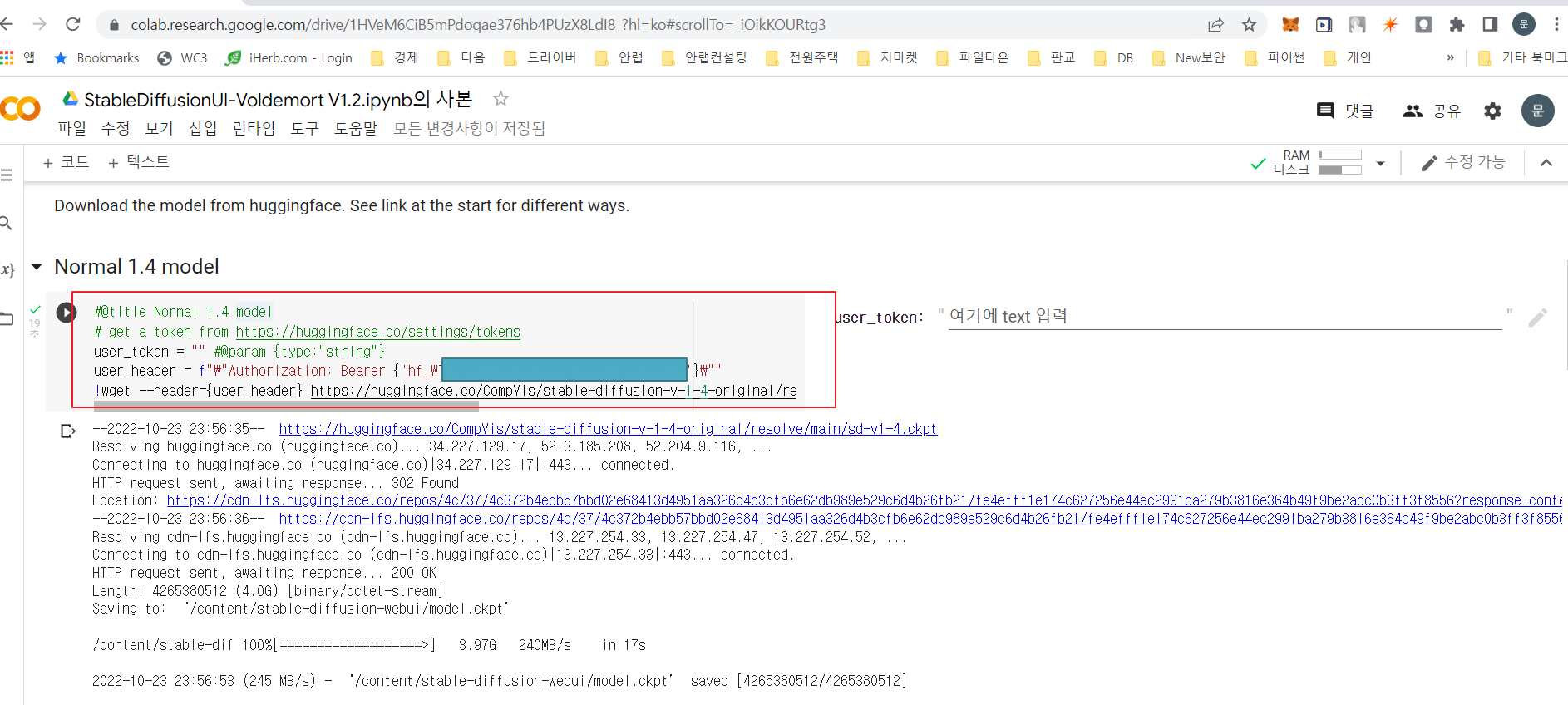Open the Colab account avatar

pos(1538,111)
